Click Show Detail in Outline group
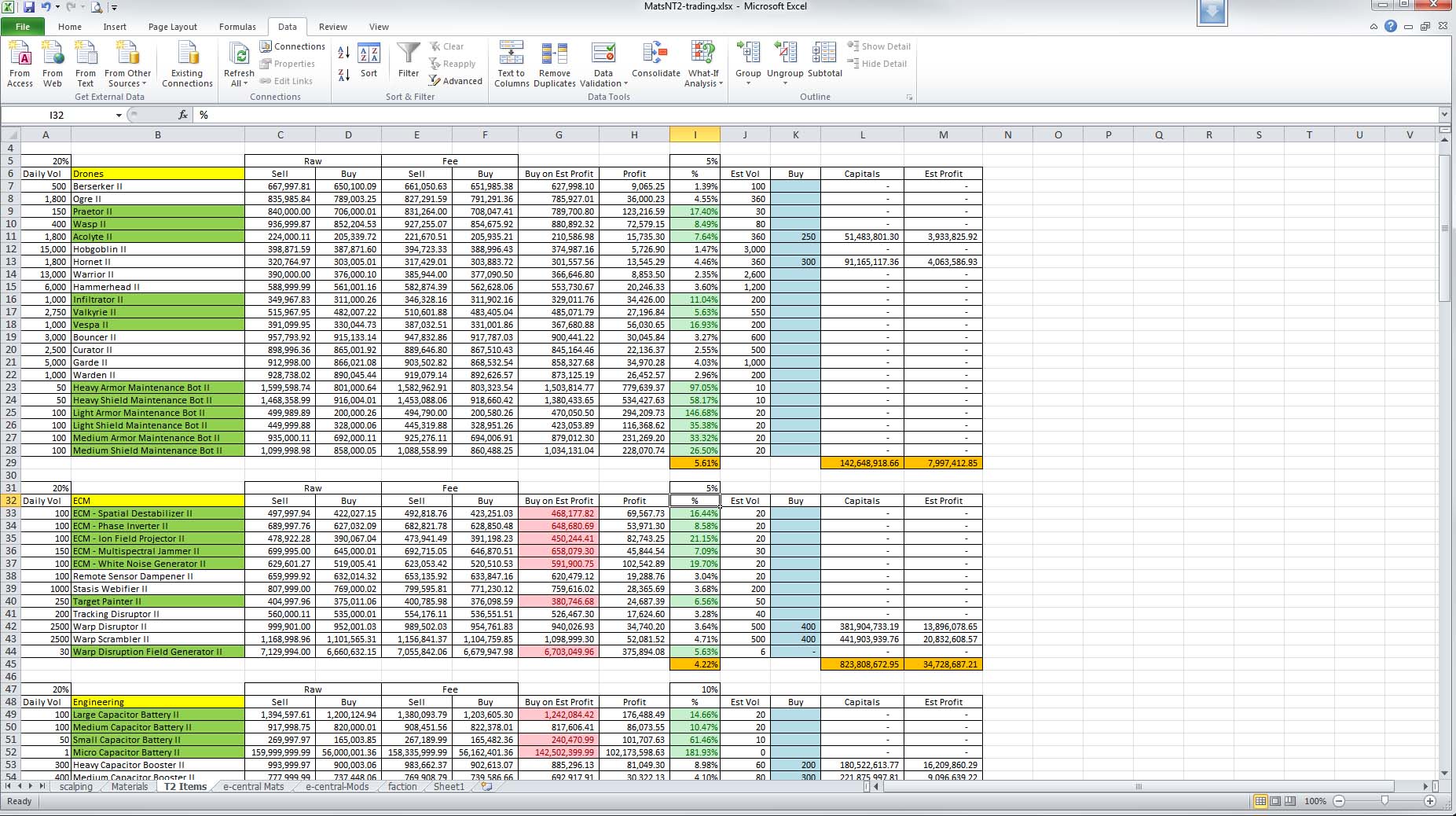Image resolution: width=1456 pixels, height=816 pixels. tap(878, 46)
